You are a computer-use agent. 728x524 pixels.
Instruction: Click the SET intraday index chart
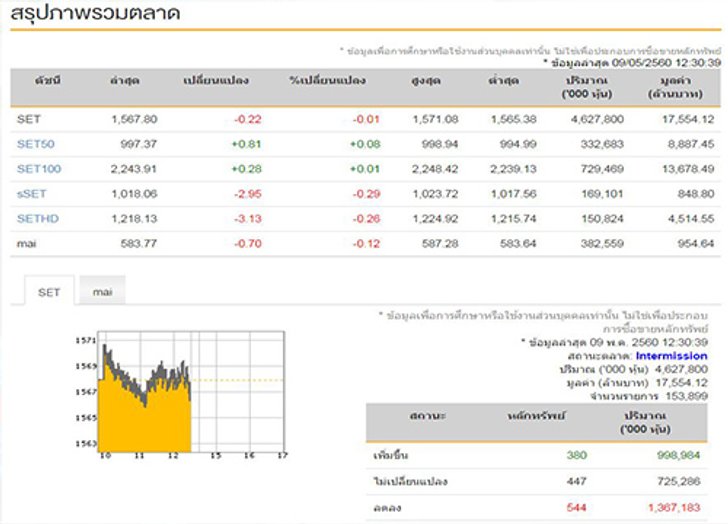tap(181, 395)
